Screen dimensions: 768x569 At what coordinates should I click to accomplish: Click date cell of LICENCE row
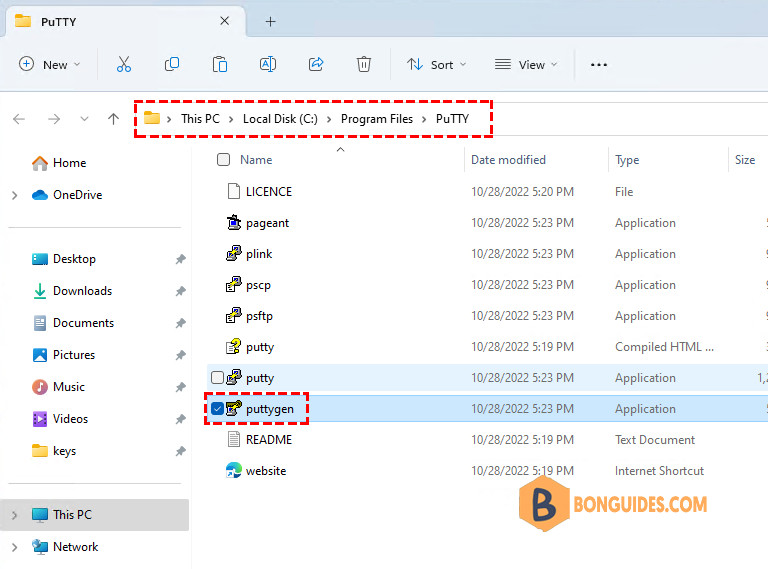522,191
